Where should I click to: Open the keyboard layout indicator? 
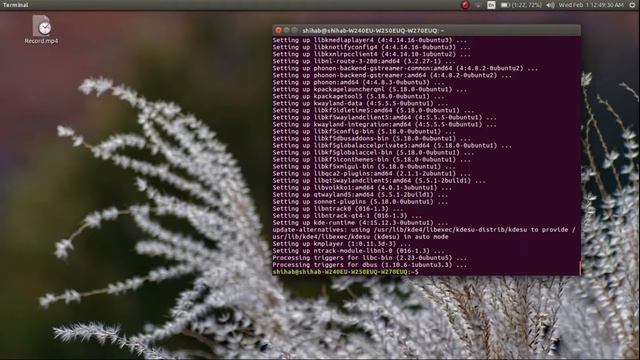pyautogui.click(x=491, y=5)
